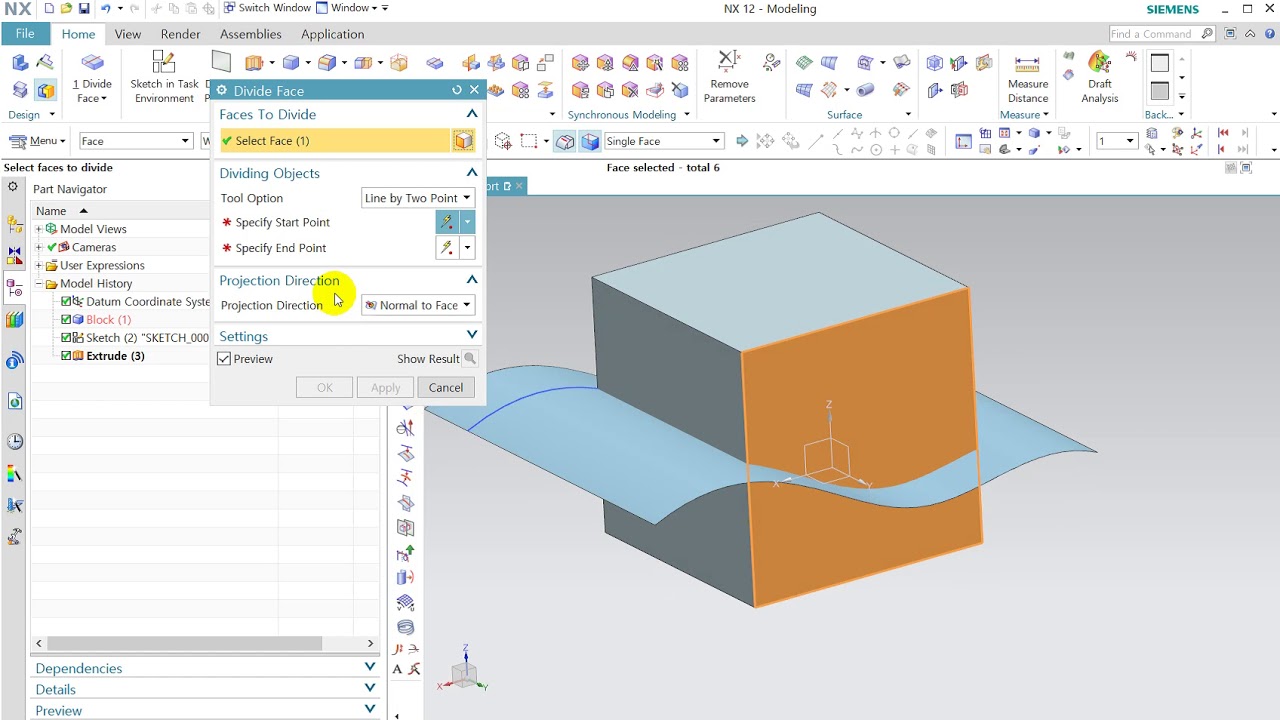1280x720 pixels.
Task: Click the Save icon in title bar
Action: coord(84,9)
